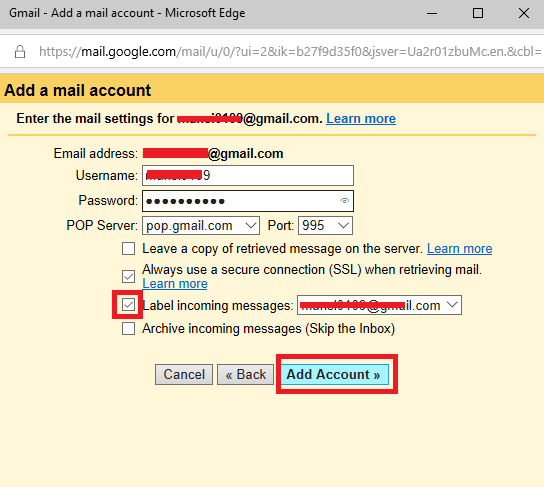Click the 'POP Server:' label

(102, 226)
